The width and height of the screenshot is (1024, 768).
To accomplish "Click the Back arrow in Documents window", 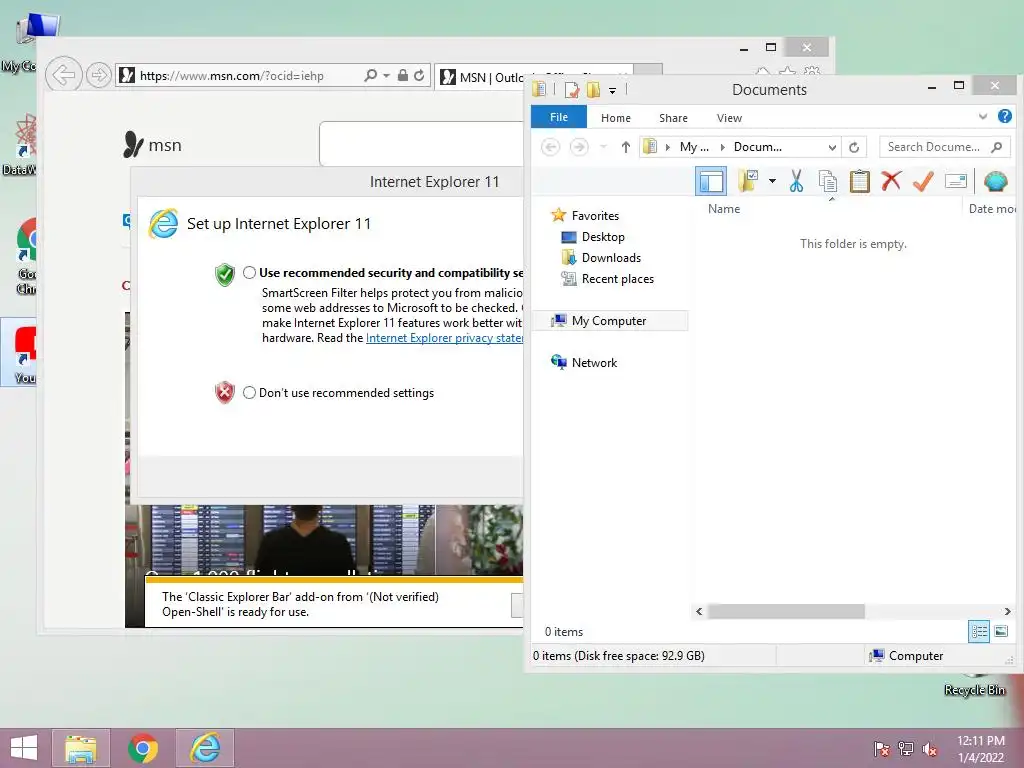I will [551, 147].
